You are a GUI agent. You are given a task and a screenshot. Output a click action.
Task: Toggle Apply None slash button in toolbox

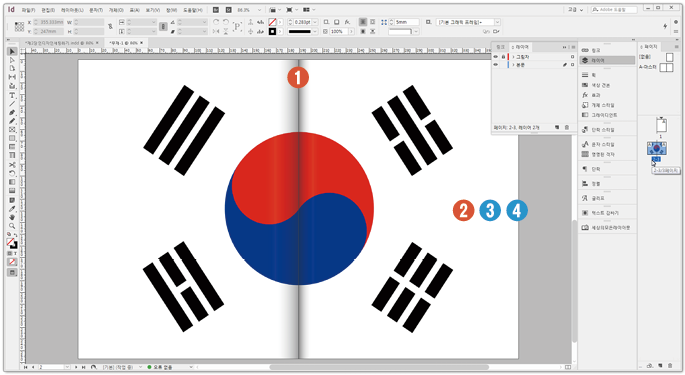[12, 262]
